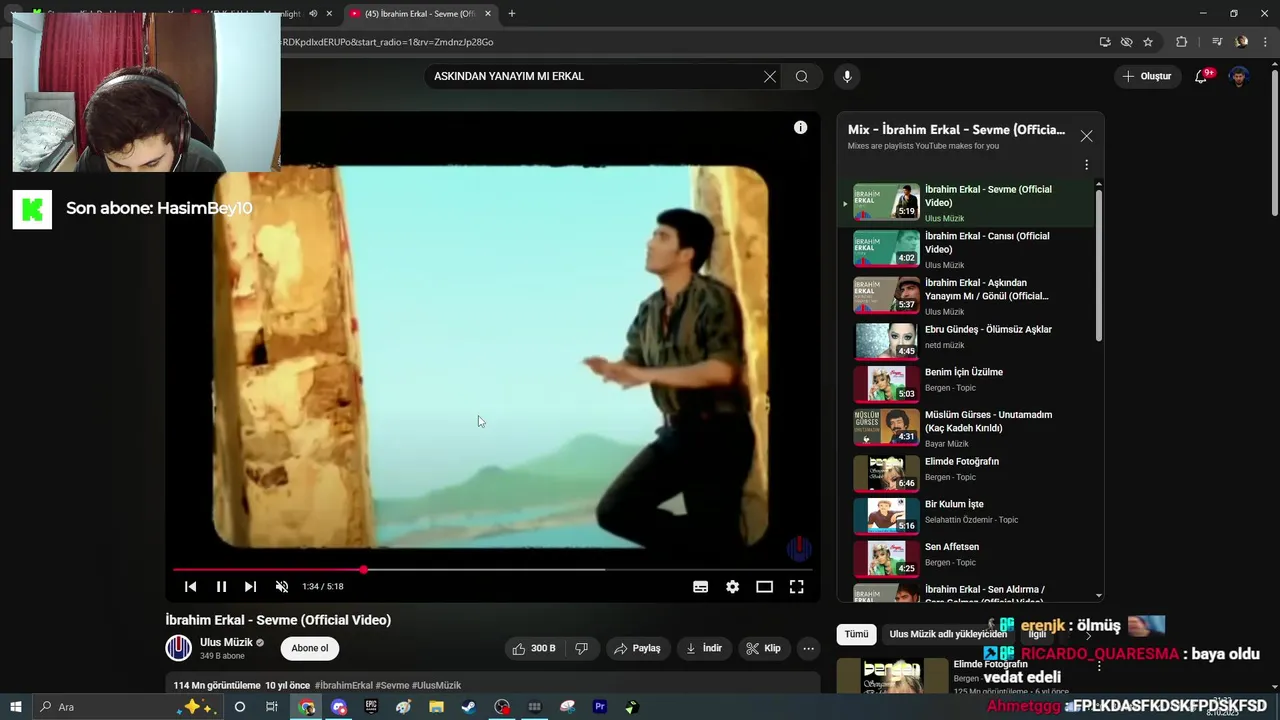
Task: Unmute the video player volume
Action: [282, 587]
